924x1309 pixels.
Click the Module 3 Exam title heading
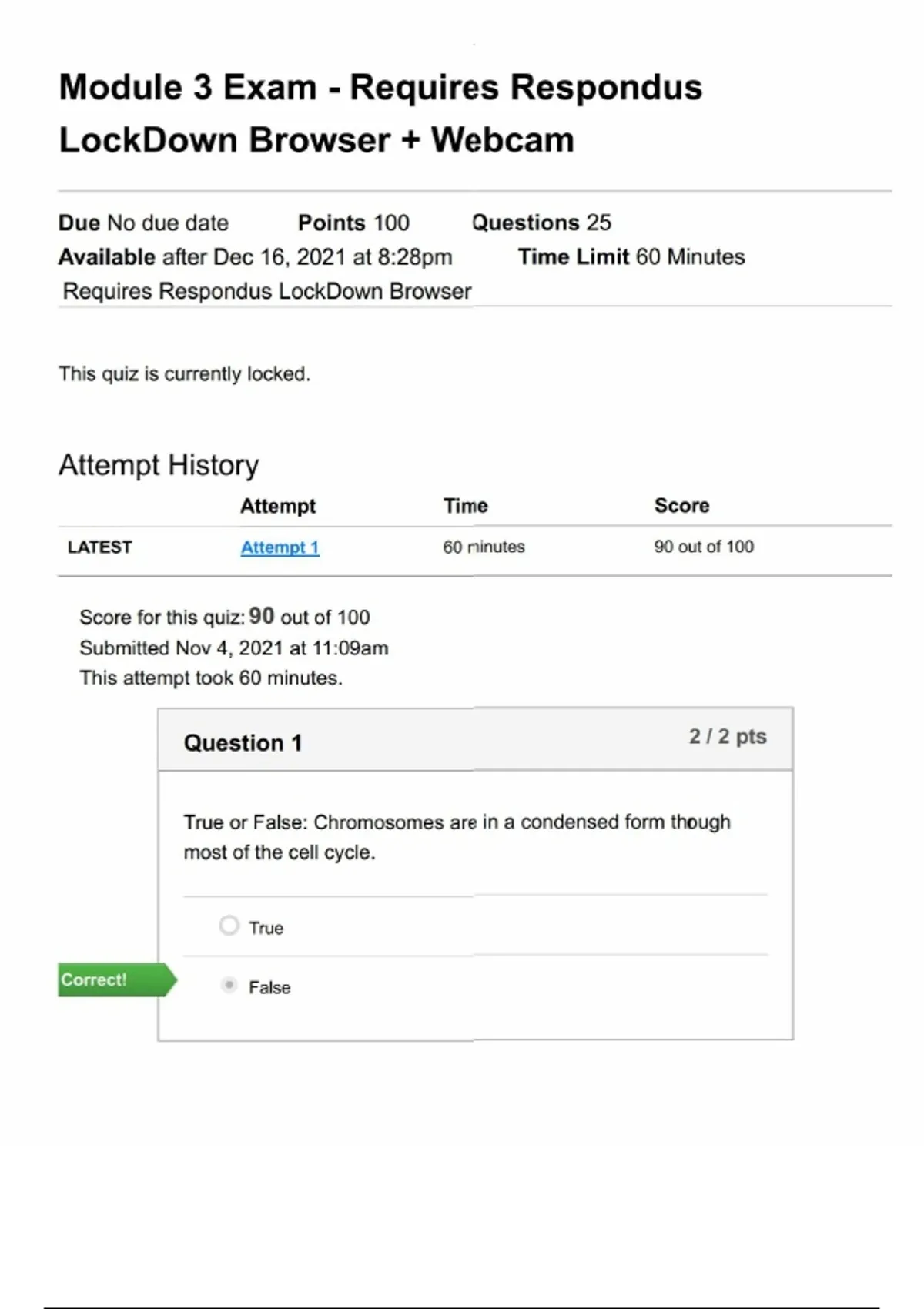[x=380, y=113]
